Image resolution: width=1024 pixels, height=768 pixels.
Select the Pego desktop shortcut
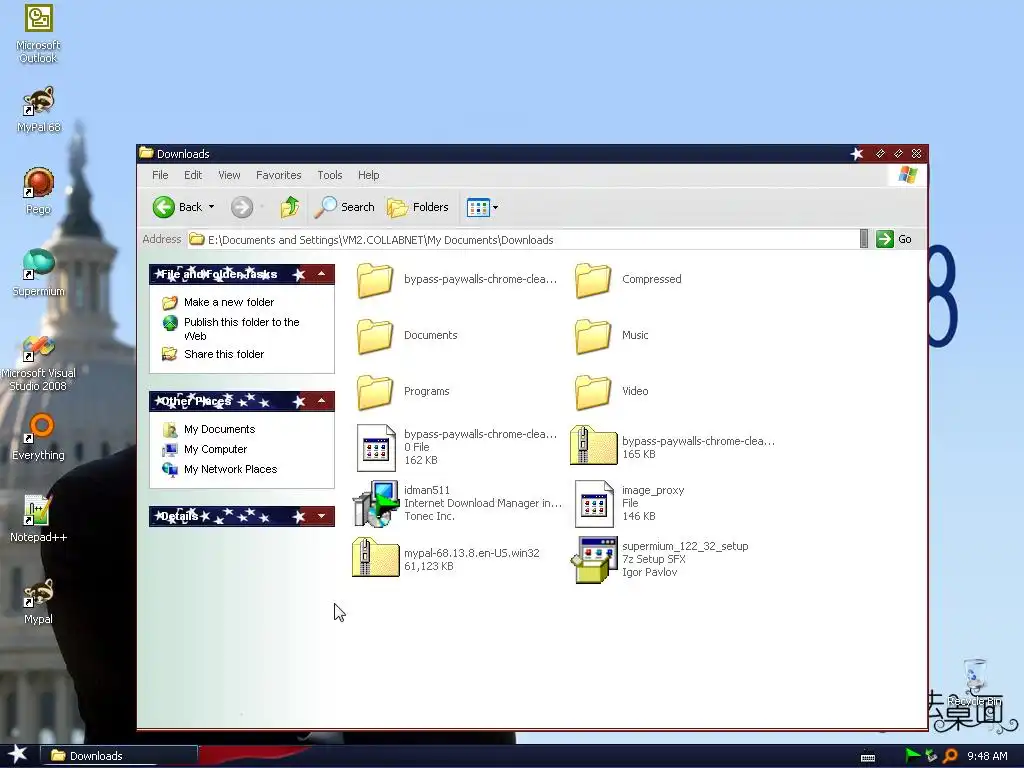coord(39,191)
